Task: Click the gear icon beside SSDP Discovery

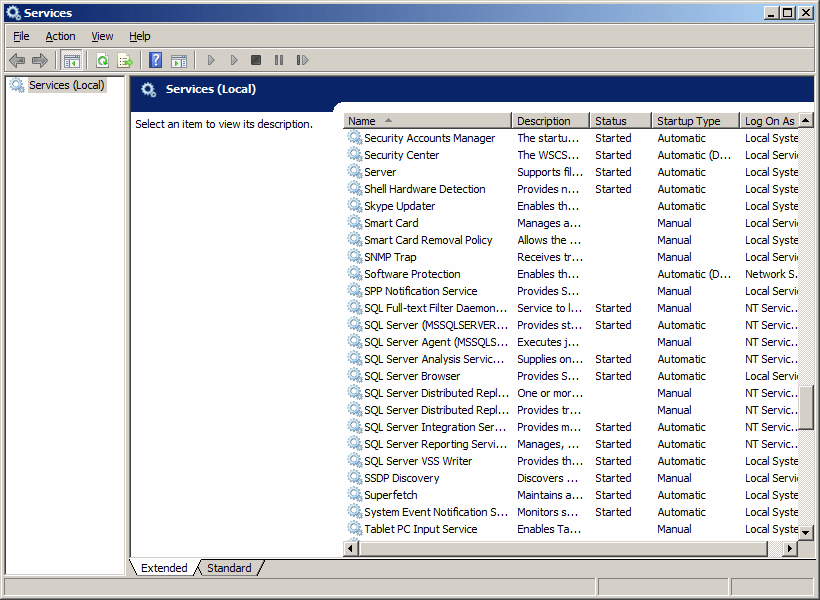Action: 355,478
